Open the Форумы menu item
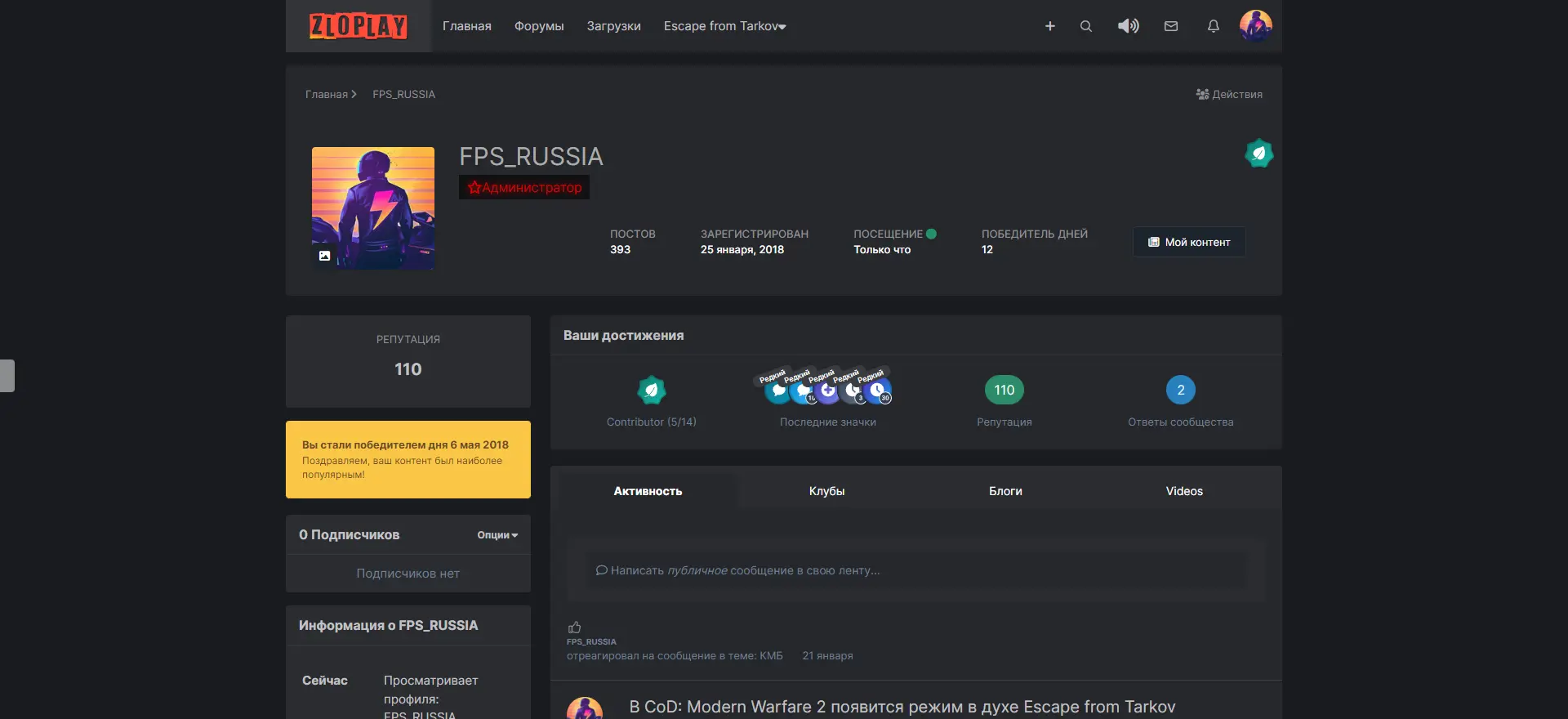This screenshot has width=1568, height=719. (539, 26)
